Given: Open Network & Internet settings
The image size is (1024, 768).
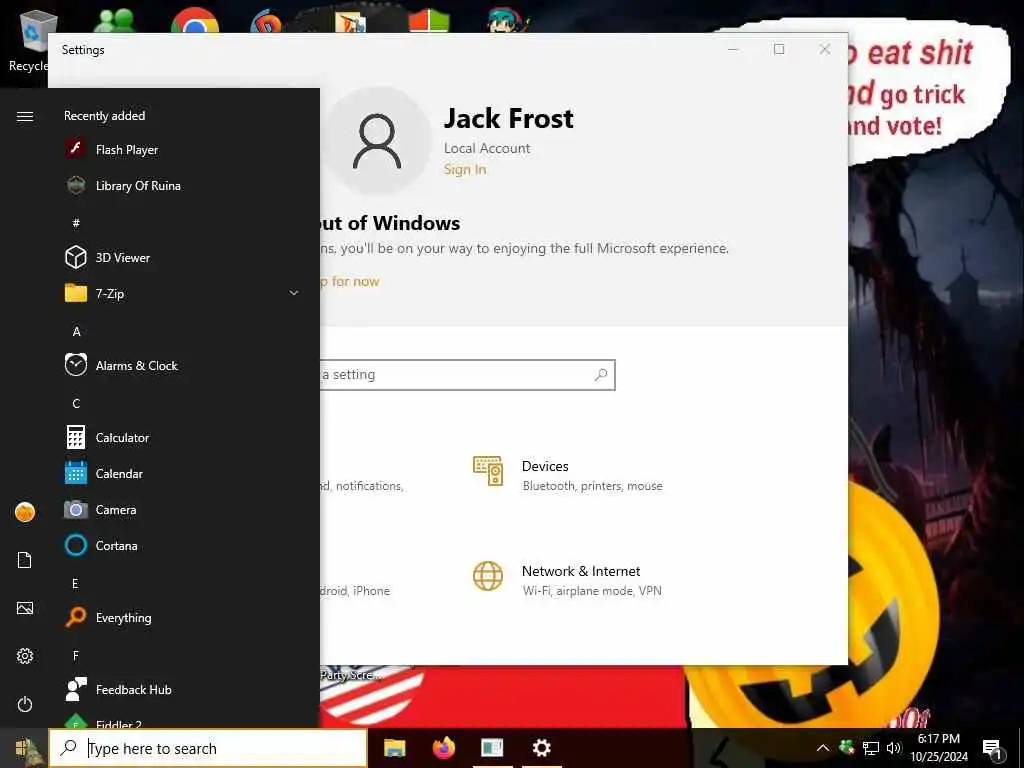Looking at the screenshot, I should [x=568, y=579].
